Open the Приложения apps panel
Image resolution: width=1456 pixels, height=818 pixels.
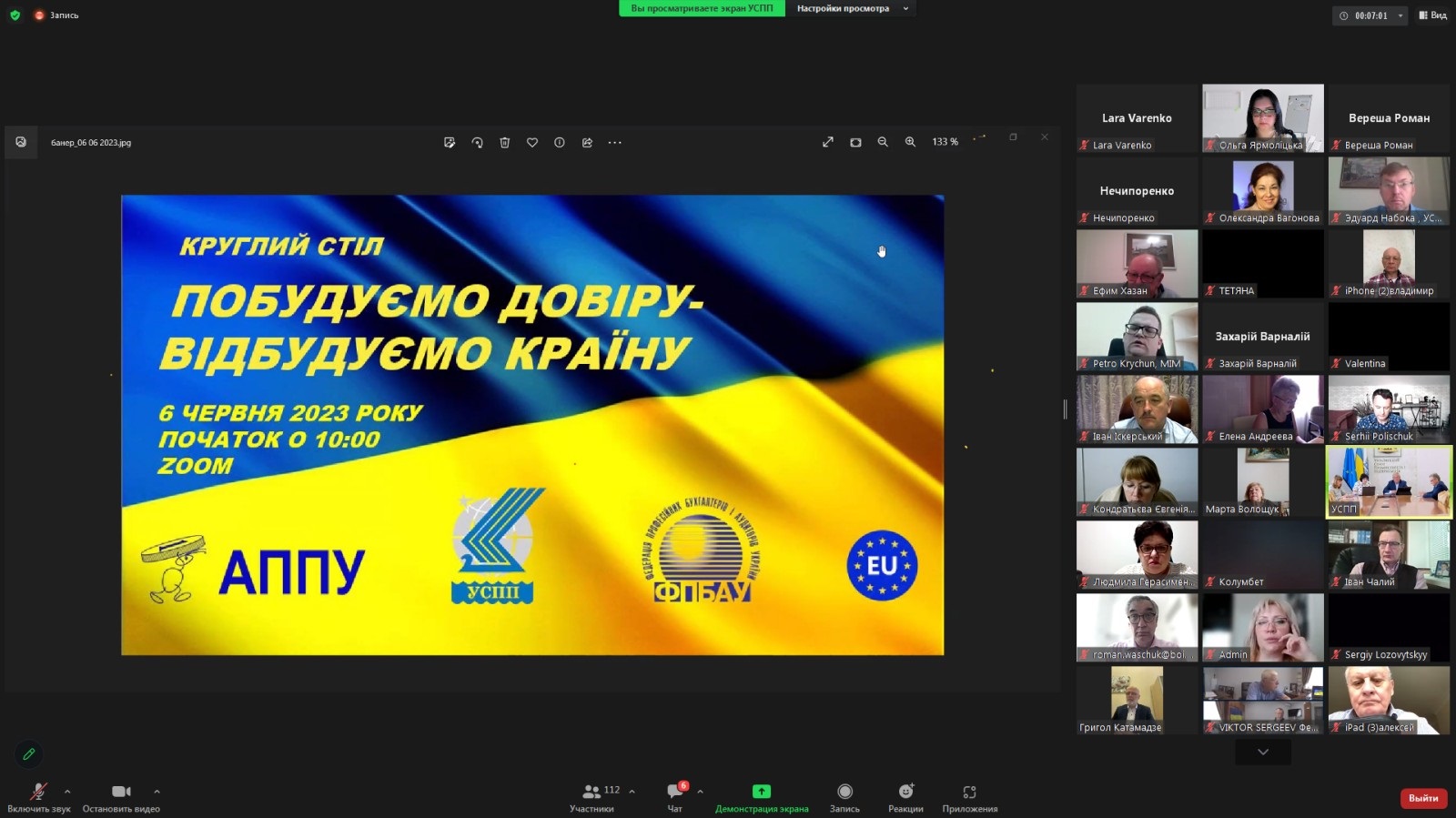pyautogui.click(x=970, y=797)
